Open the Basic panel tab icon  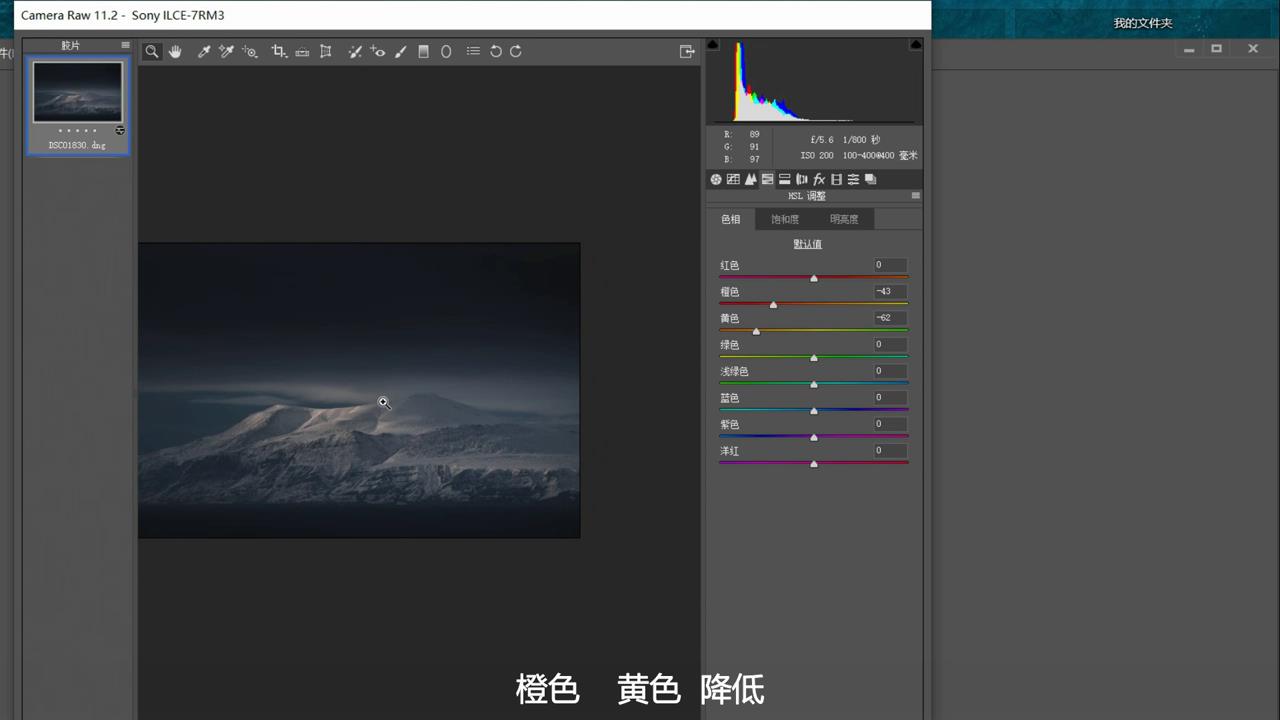pos(716,179)
